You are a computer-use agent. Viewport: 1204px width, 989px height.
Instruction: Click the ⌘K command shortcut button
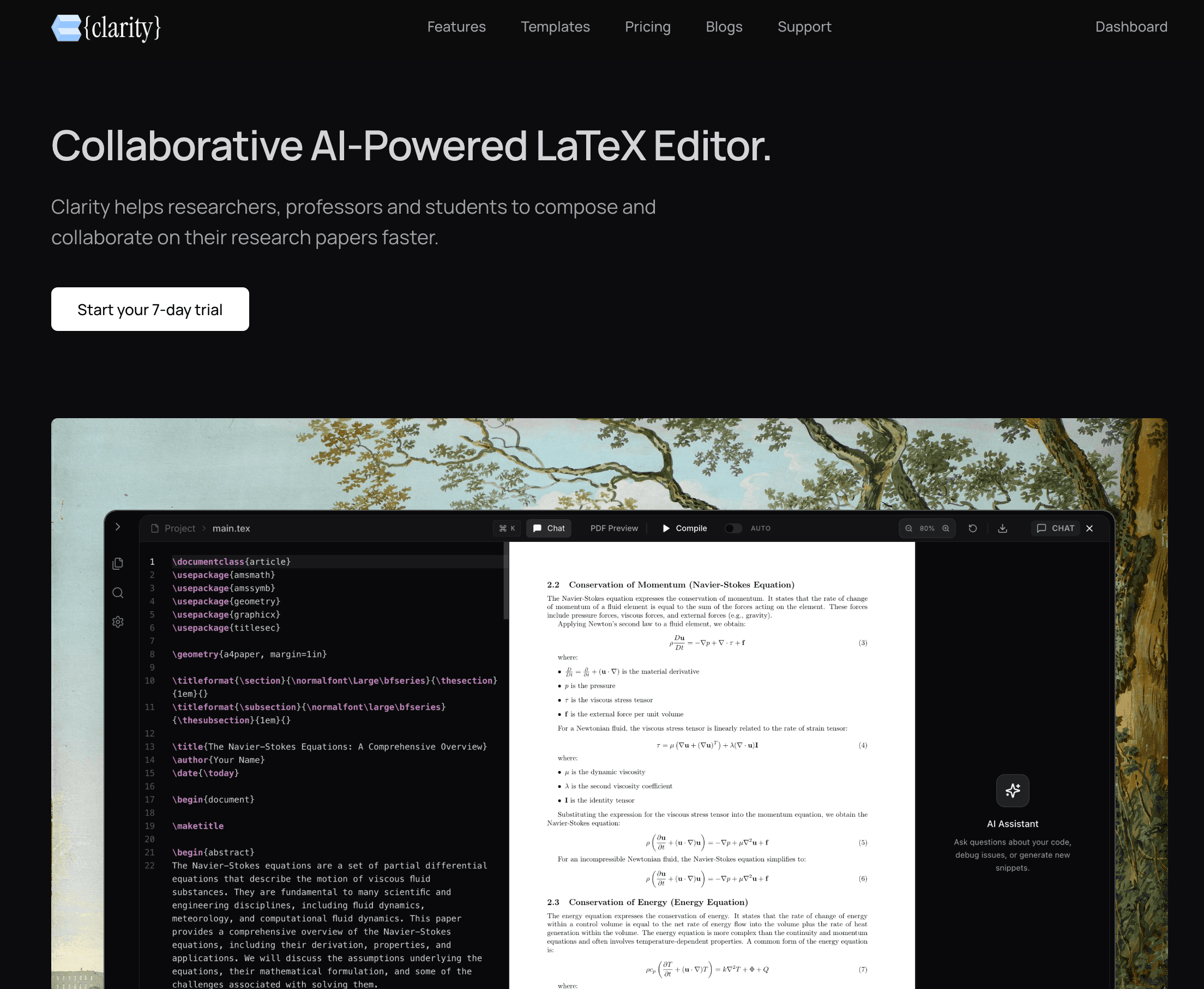[x=507, y=528]
